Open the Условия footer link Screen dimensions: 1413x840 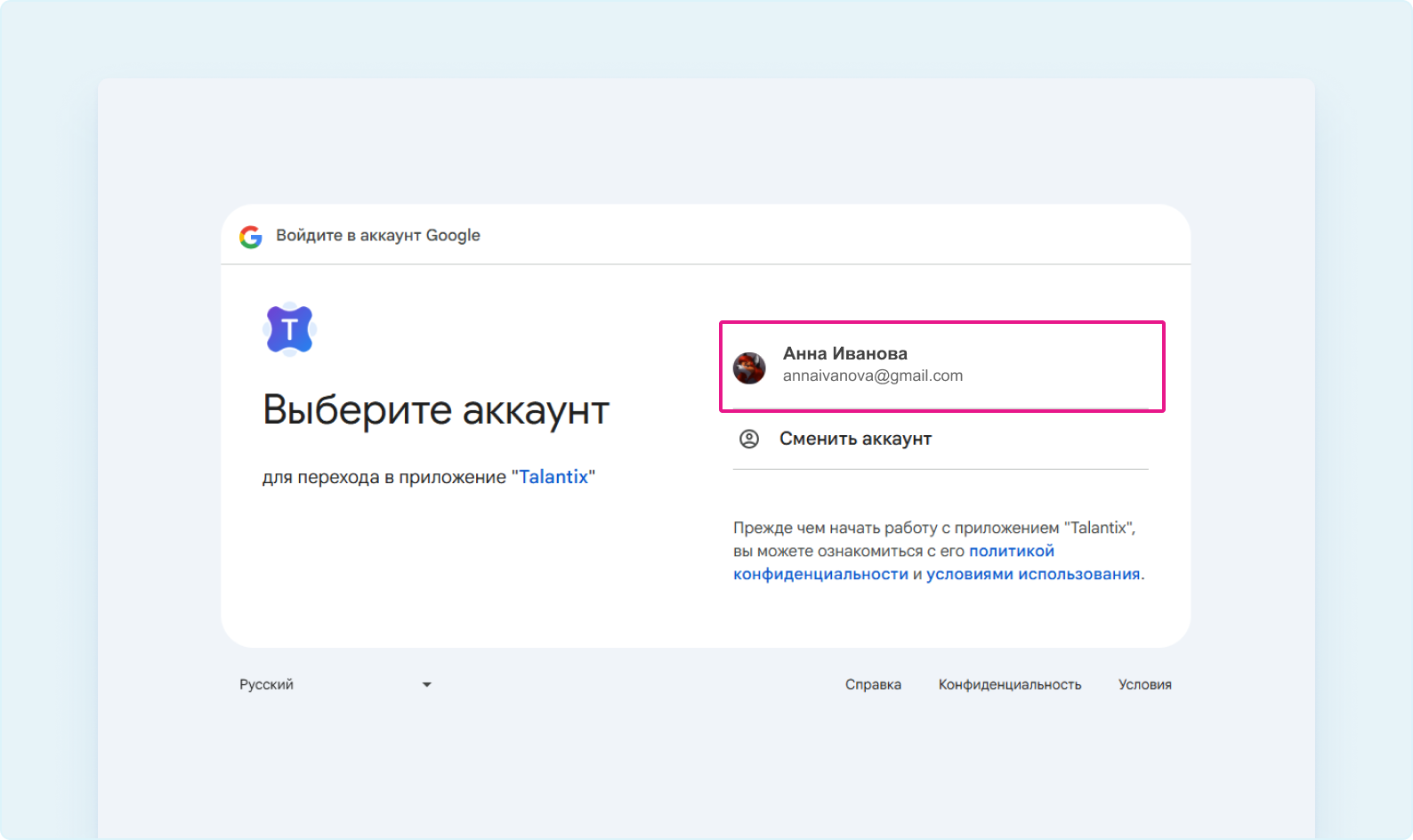point(1144,684)
